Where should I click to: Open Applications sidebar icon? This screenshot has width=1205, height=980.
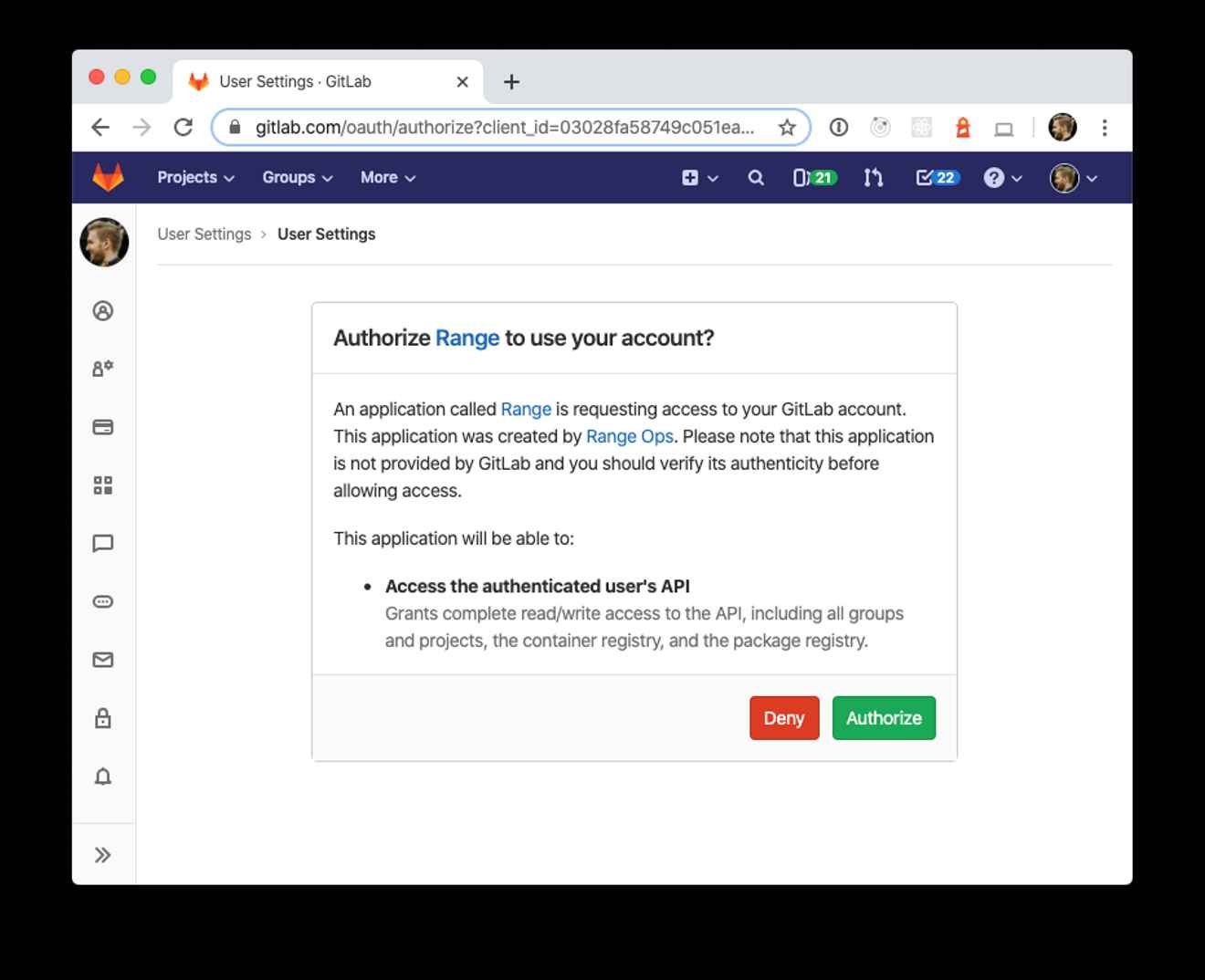[x=103, y=485]
